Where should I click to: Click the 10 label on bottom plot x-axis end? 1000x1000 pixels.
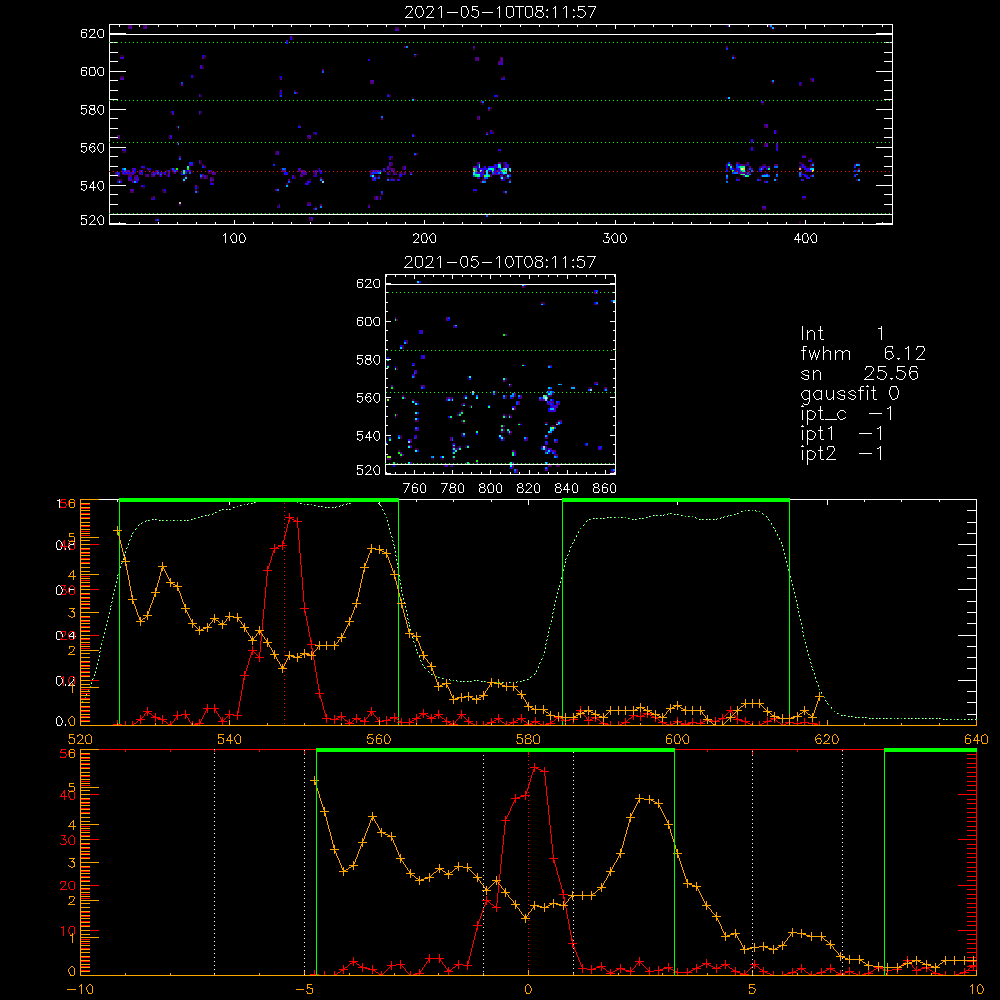click(x=976, y=990)
